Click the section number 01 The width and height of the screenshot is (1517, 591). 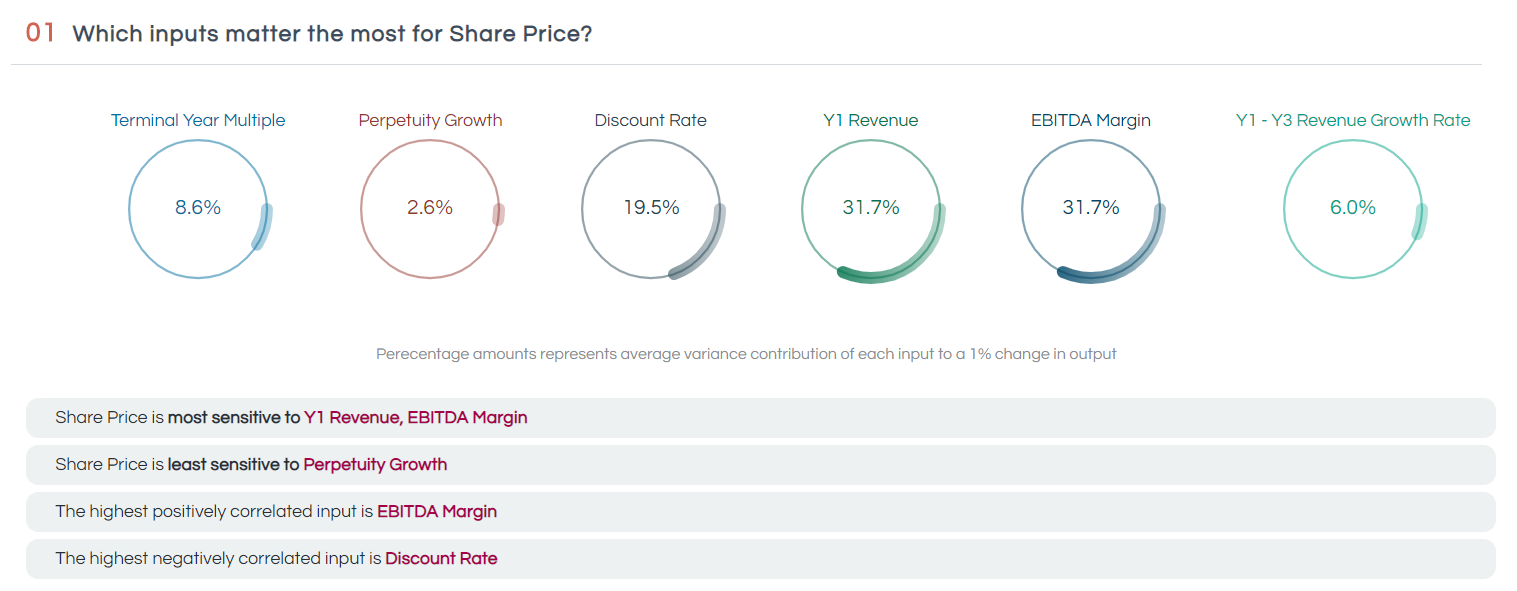40,33
